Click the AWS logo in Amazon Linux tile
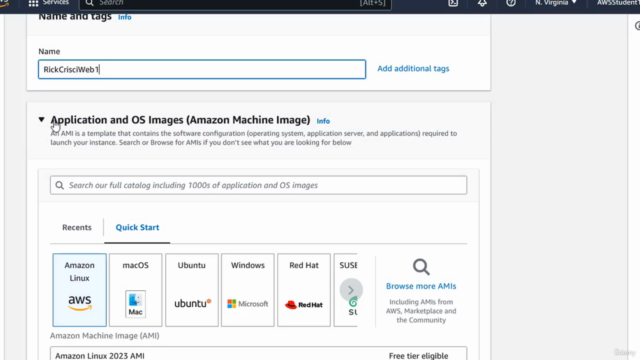 (x=80, y=303)
